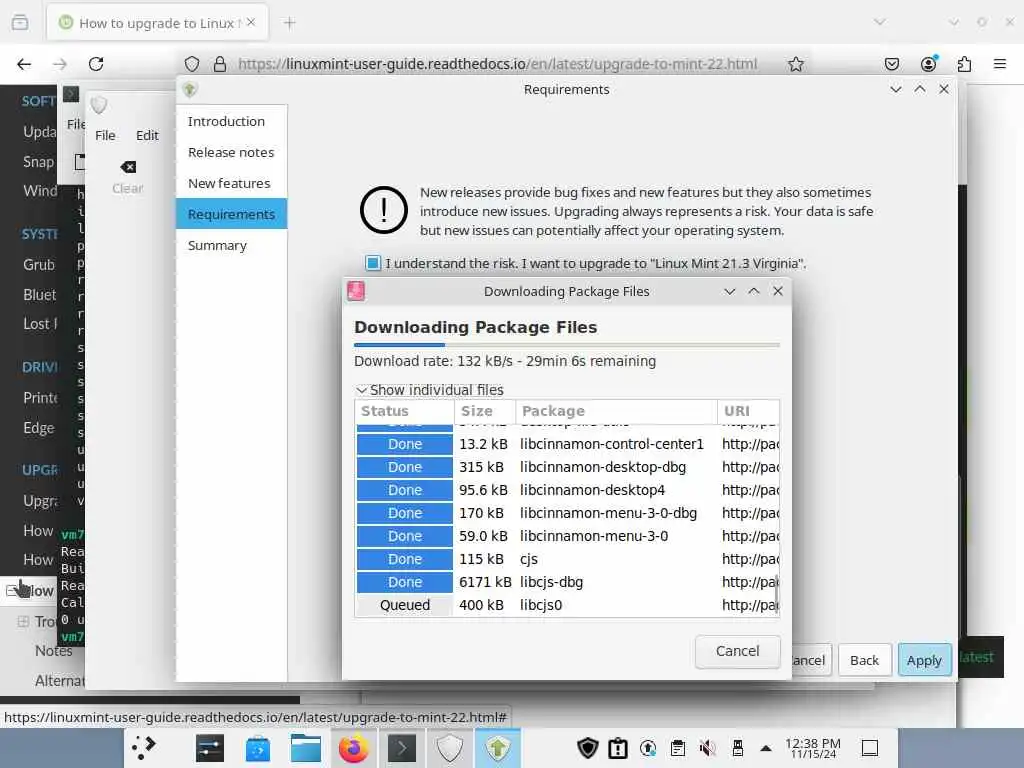Expand hidden system tray icons arrow
This screenshot has width=1024, height=768.
(x=765, y=748)
